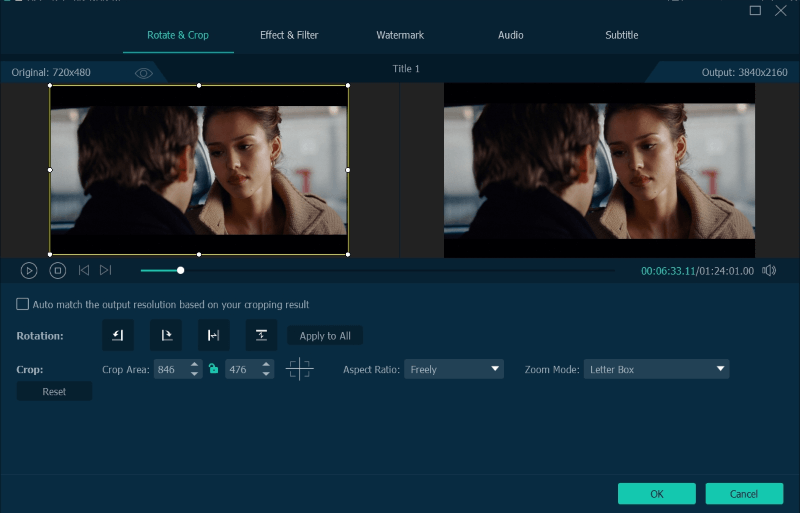800x513 pixels.
Task: Decrease crop width with down arrow
Action: coord(194,374)
